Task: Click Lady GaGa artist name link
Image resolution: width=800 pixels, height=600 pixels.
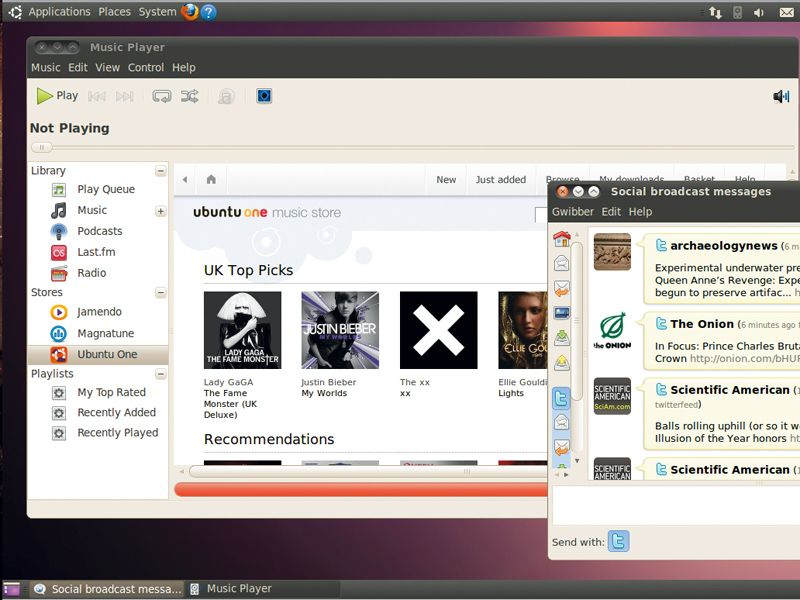Action: click(x=228, y=382)
